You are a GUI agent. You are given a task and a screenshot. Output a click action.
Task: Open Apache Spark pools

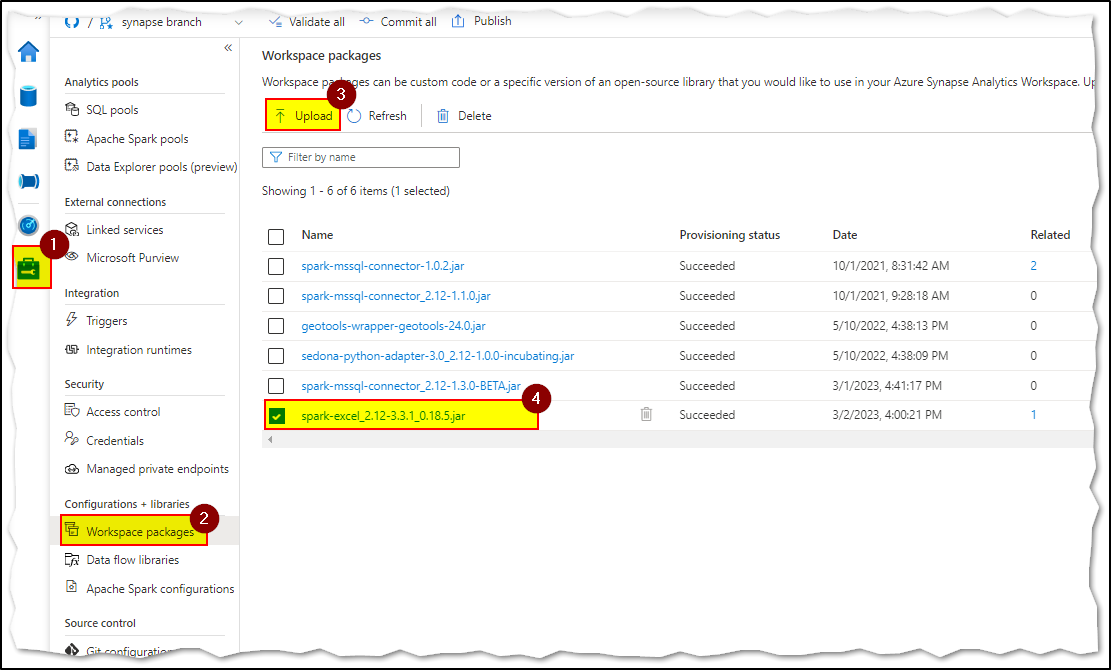137,139
